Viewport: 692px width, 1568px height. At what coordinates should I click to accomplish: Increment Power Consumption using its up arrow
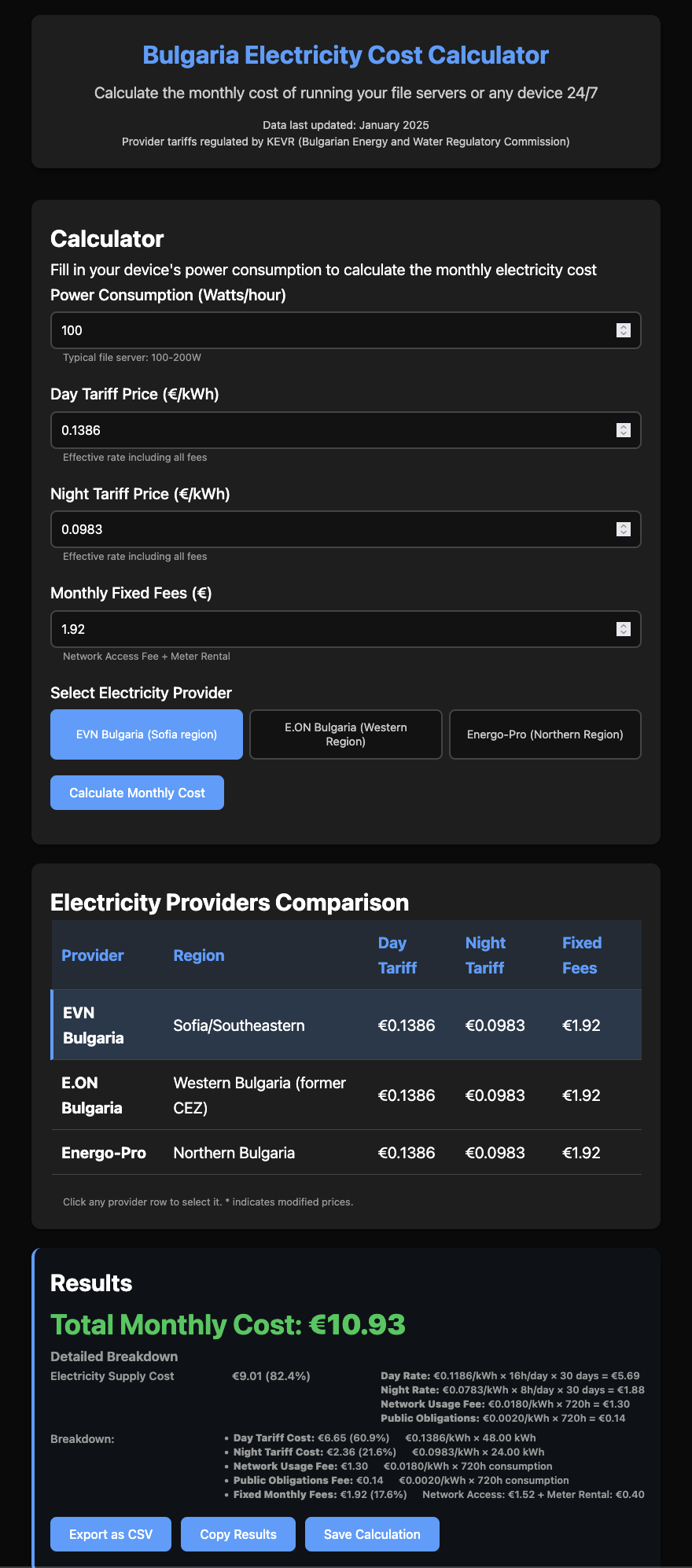[624, 326]
